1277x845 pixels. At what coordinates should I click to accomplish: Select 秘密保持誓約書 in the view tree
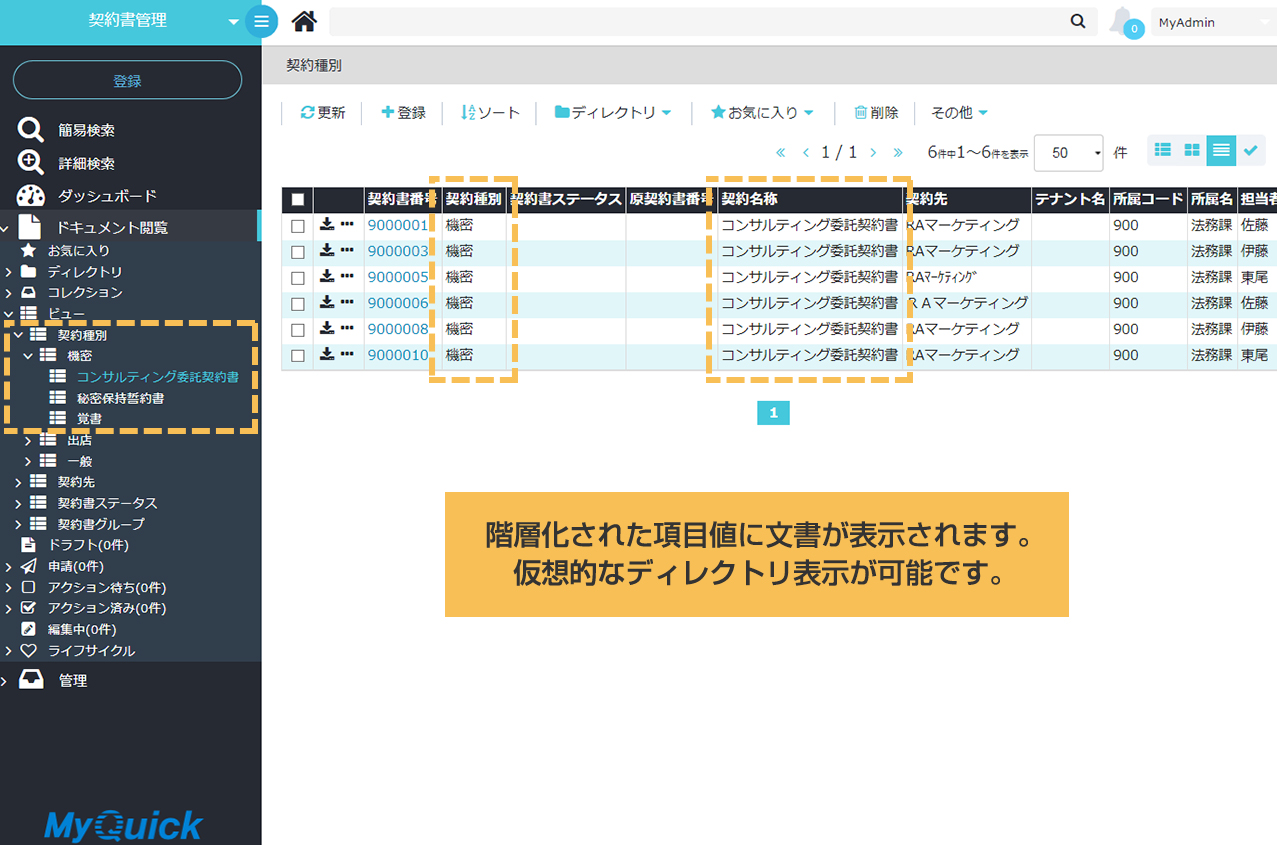[120, 398]
